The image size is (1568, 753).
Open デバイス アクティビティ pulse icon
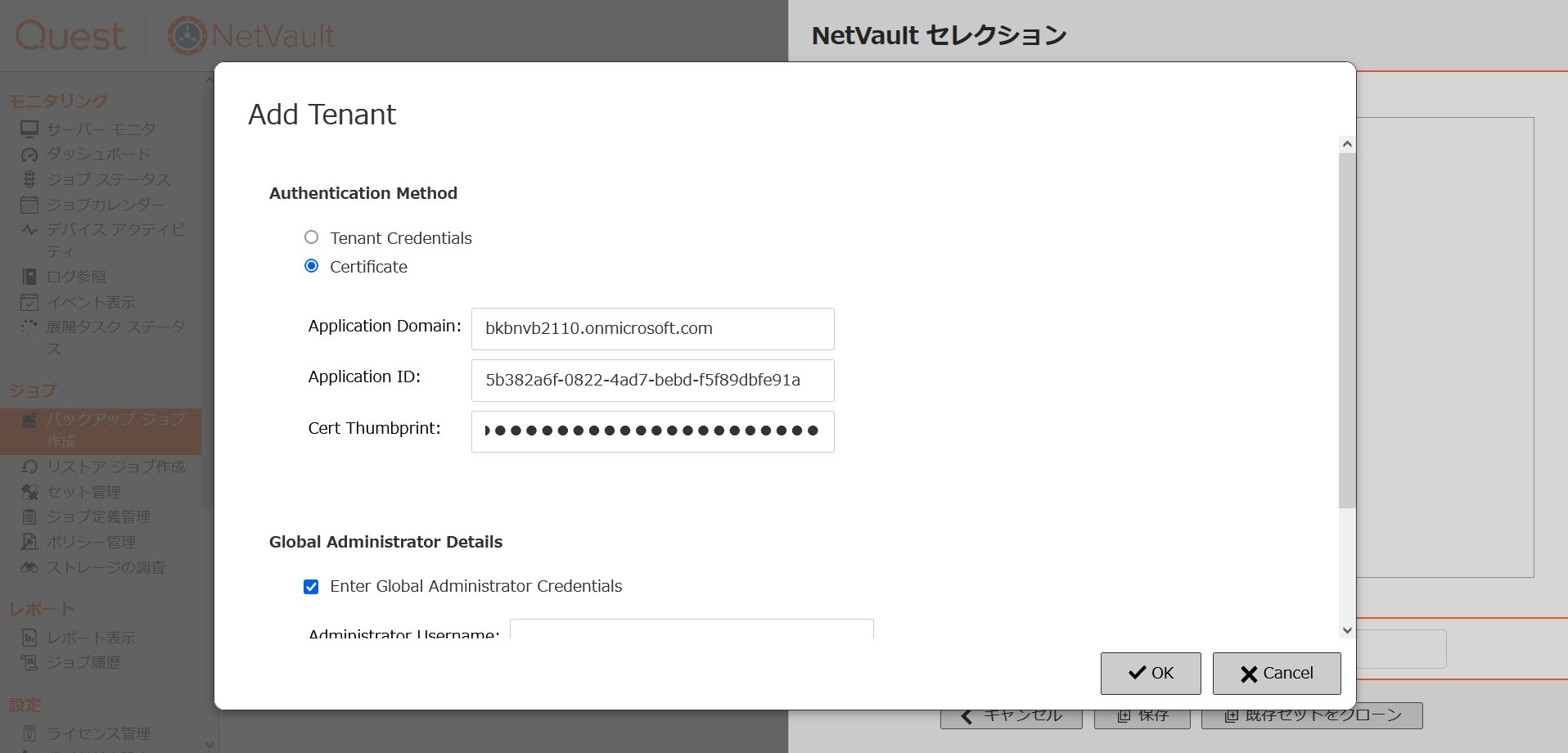[29, 230]
